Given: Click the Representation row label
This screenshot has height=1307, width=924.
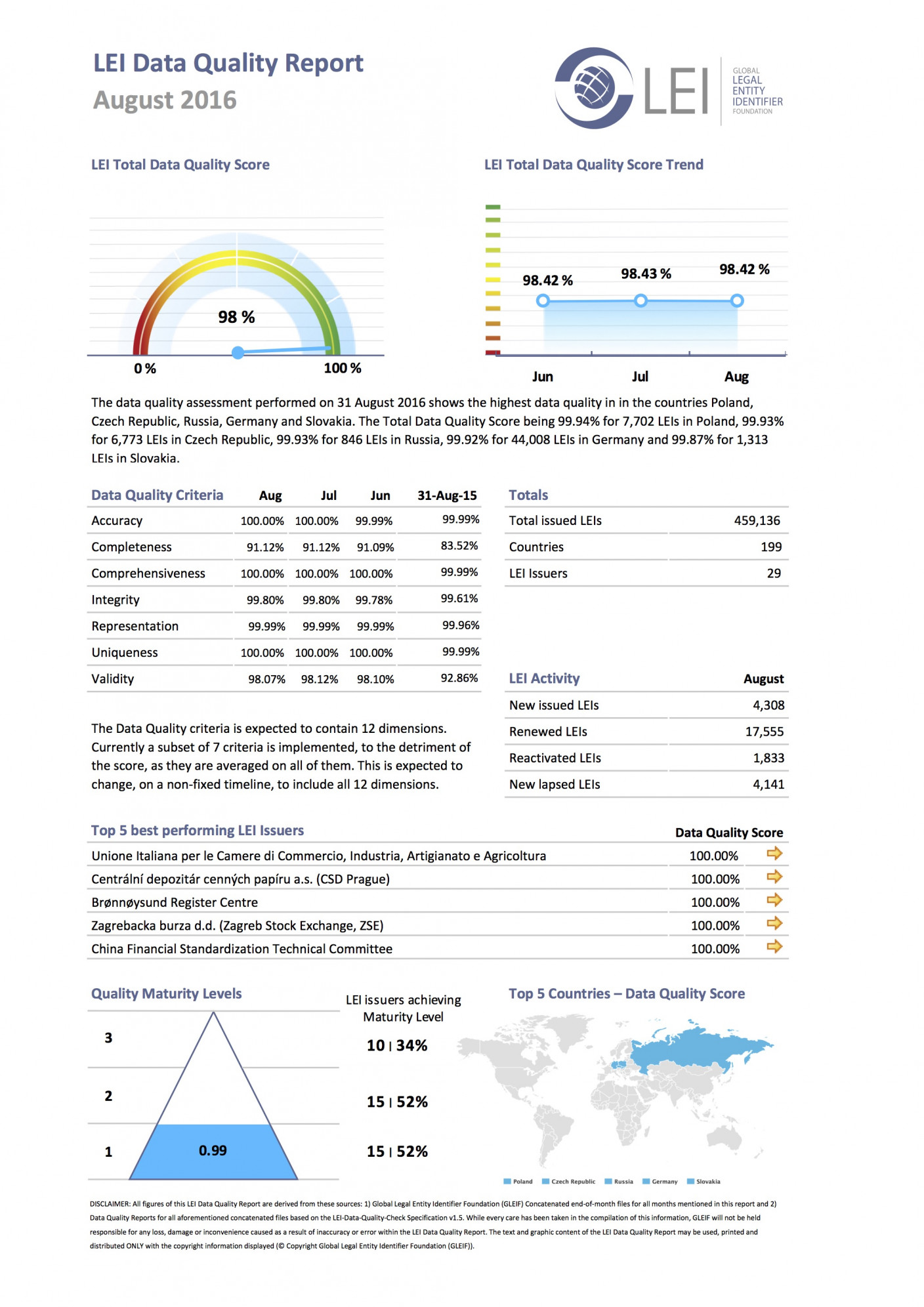Looking at the screenshot, I should click(135, 626).
